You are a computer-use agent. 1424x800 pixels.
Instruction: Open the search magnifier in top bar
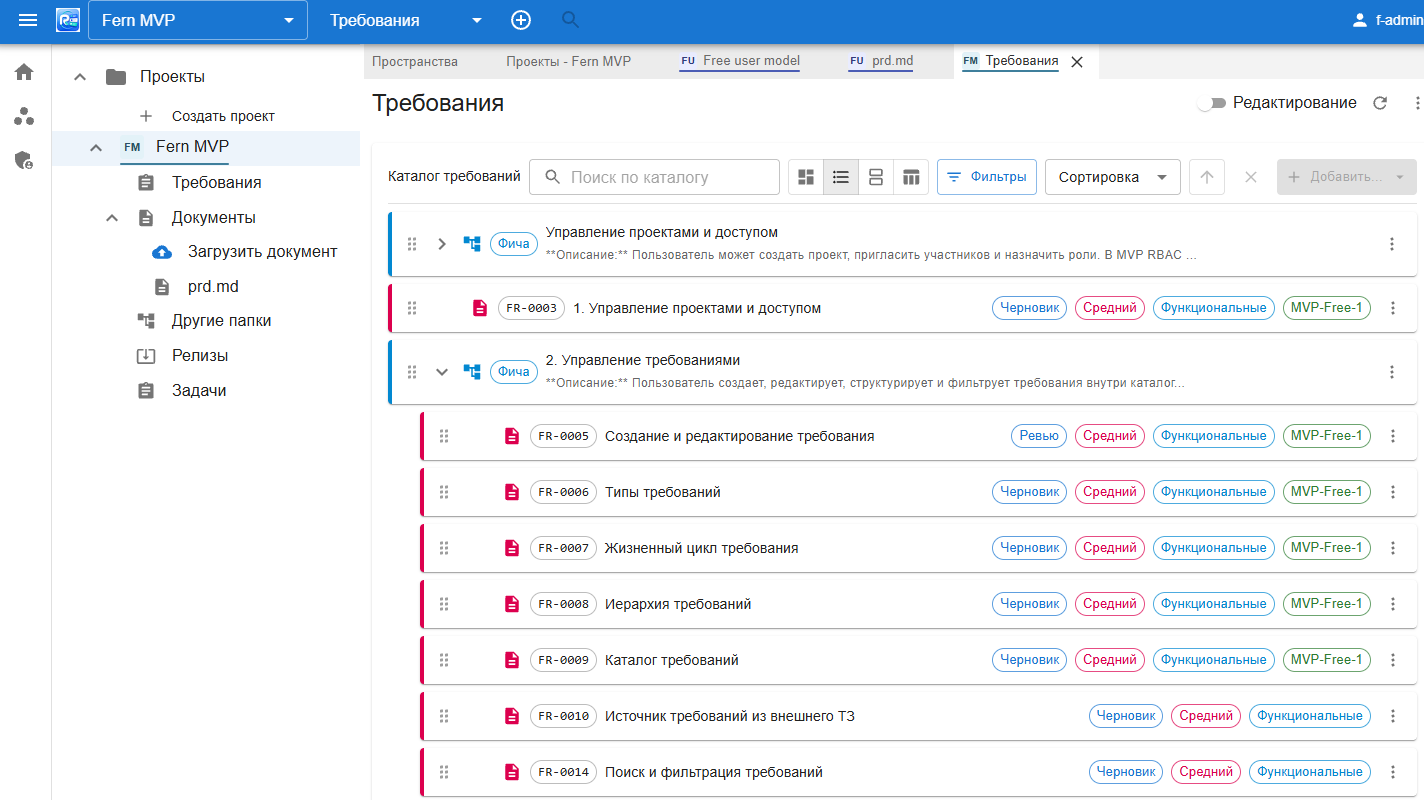571,20
